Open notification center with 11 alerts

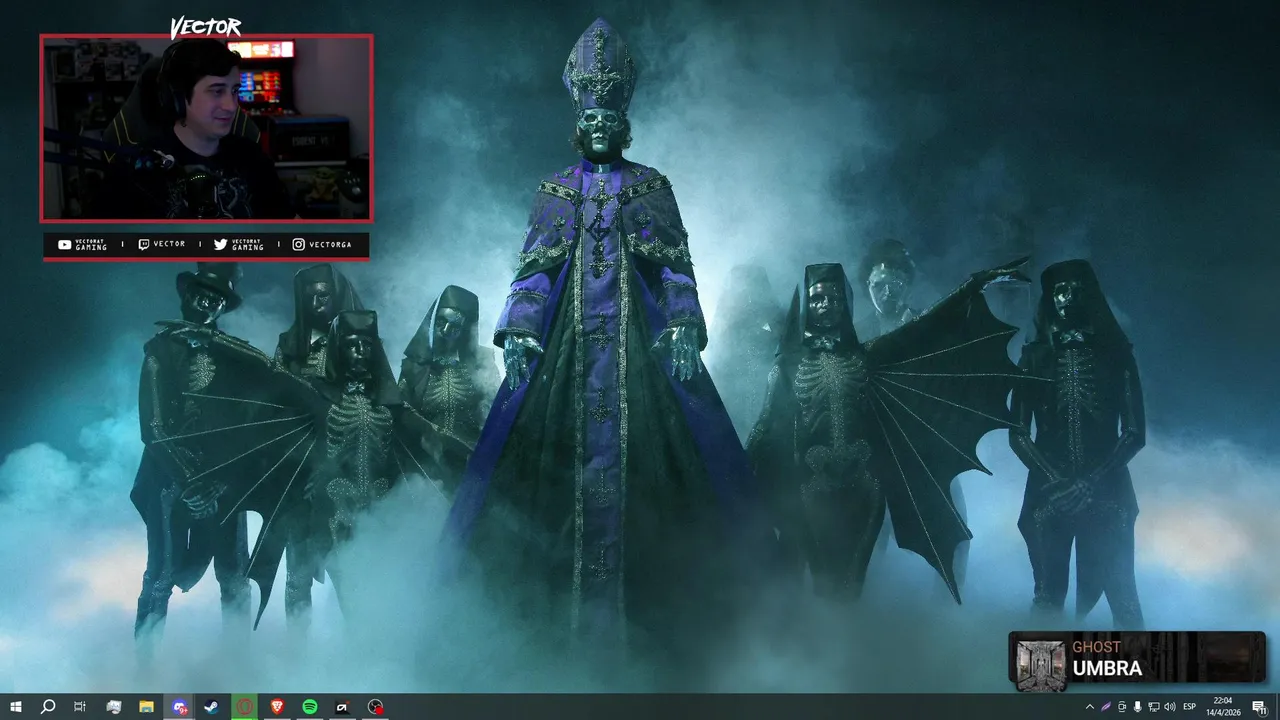click(x=1259, y=707)
